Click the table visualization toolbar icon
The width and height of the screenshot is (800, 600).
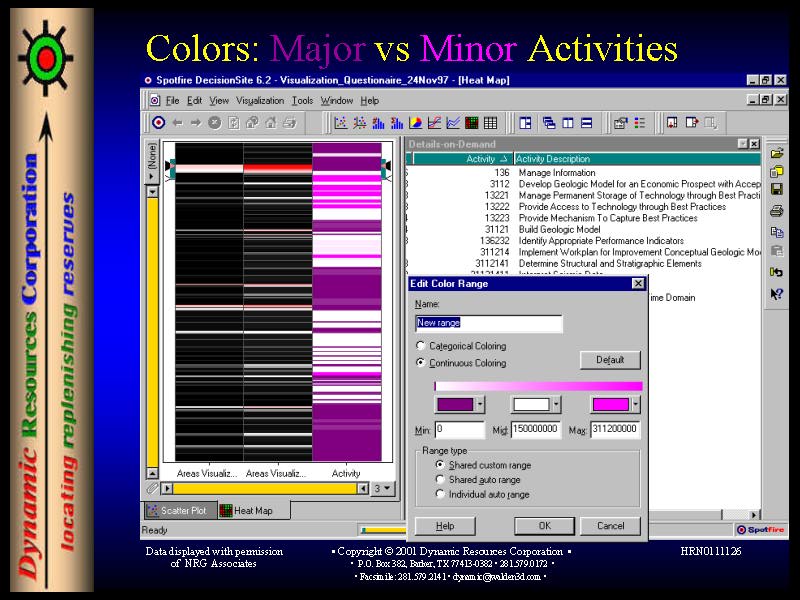(x=490, y=123)
